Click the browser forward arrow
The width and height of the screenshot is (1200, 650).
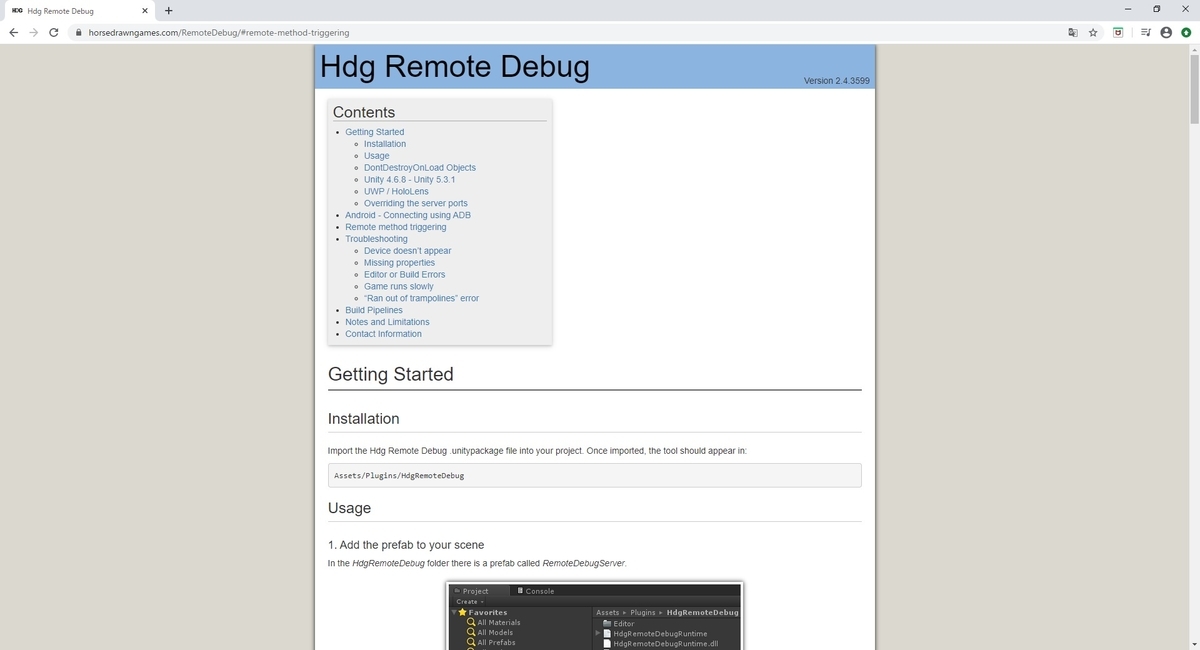[34, 32]
